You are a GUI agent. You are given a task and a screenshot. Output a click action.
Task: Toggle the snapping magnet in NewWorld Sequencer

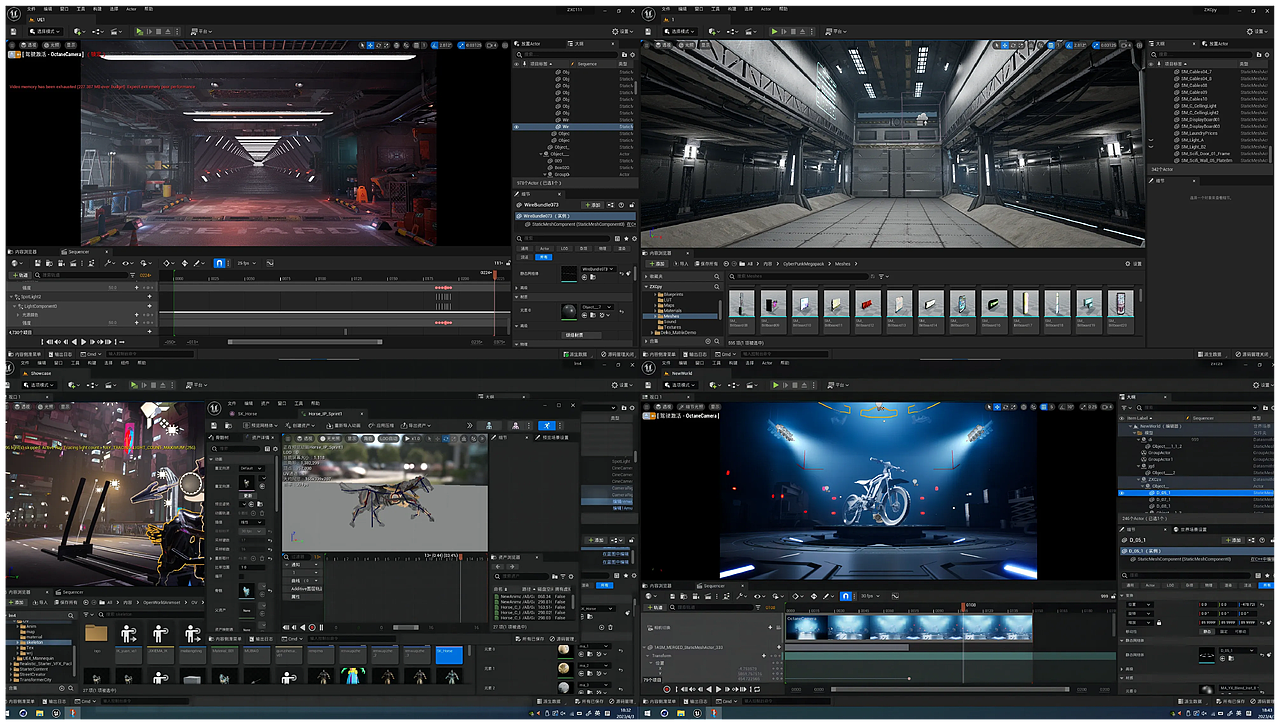point(844,596)
